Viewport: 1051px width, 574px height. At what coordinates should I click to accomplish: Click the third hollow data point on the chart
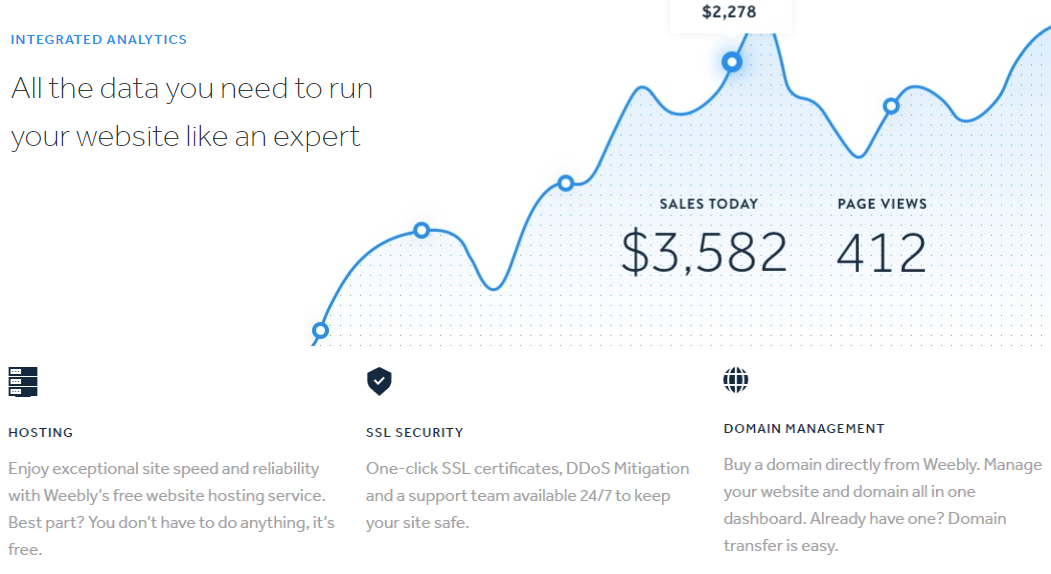(x=566, y=183)
